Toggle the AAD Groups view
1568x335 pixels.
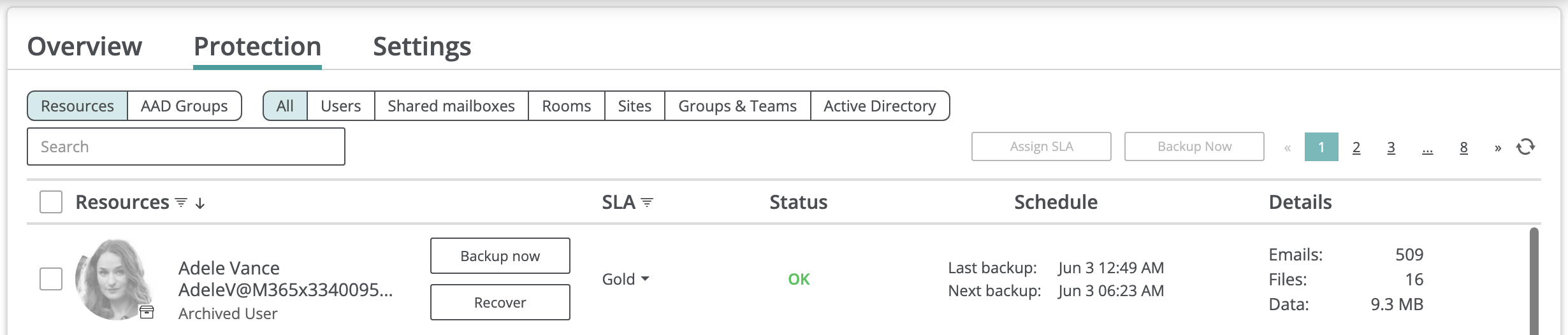[184, 106]
